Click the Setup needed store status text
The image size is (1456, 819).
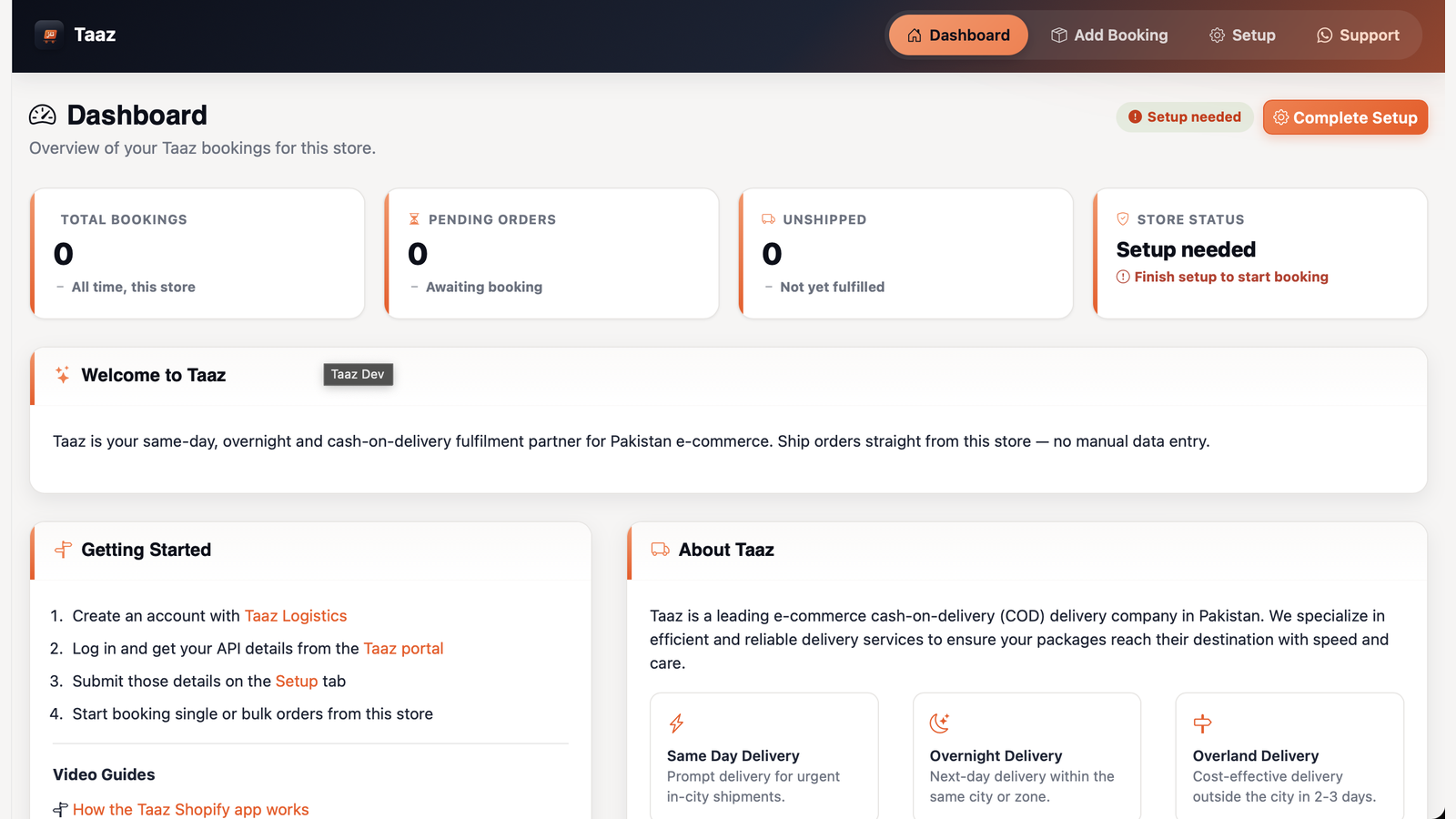pyautogui.click(x=1186, y=249)
